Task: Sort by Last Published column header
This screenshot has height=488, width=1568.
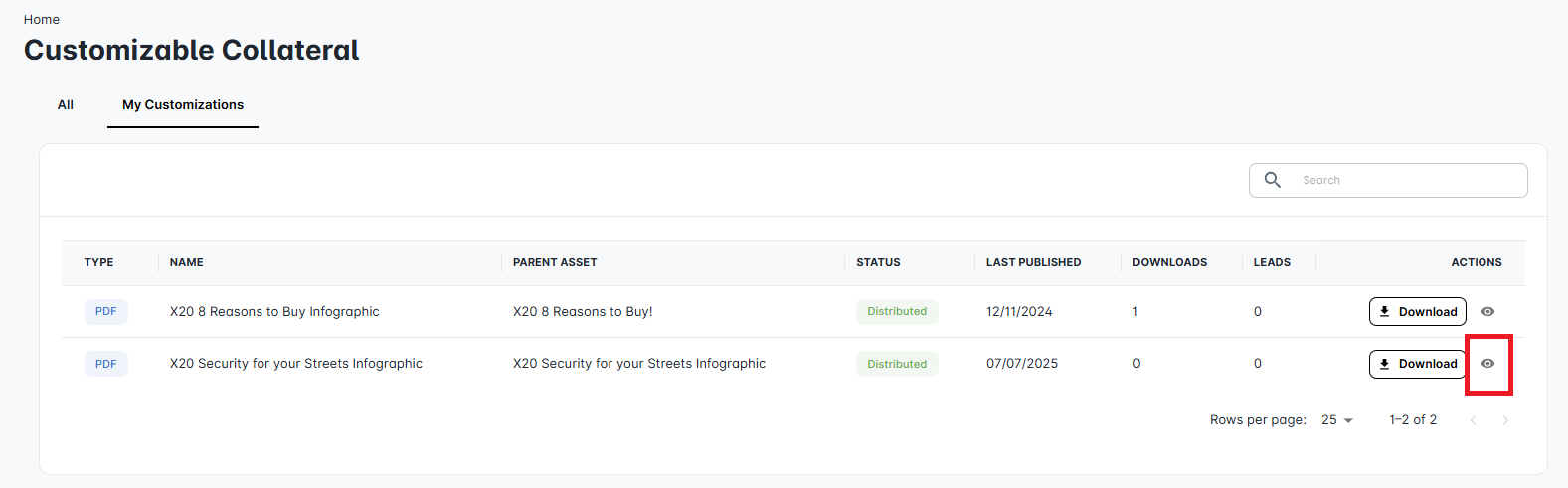Action: (1033, 262)
